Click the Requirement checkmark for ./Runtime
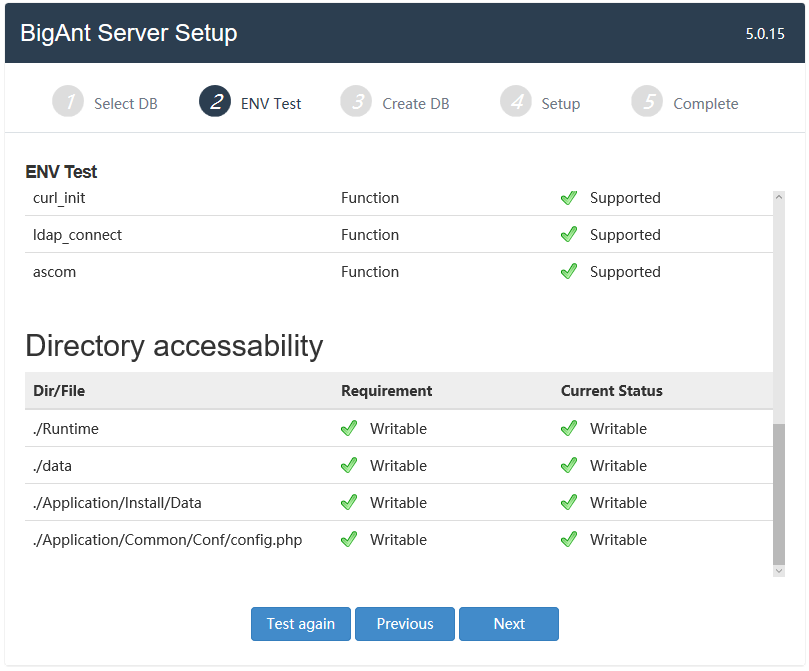This screenshot has width=809, height=671. pos(349,429)
